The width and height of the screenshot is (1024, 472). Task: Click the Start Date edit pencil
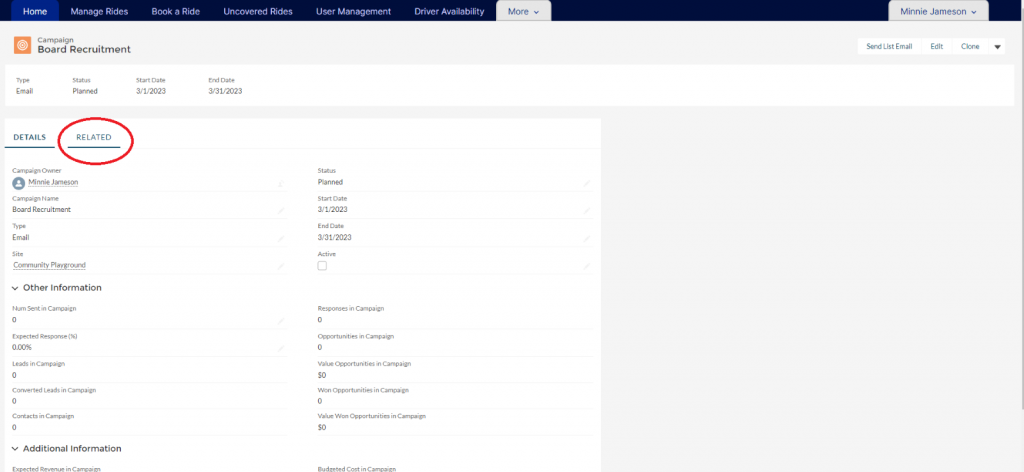587,210
